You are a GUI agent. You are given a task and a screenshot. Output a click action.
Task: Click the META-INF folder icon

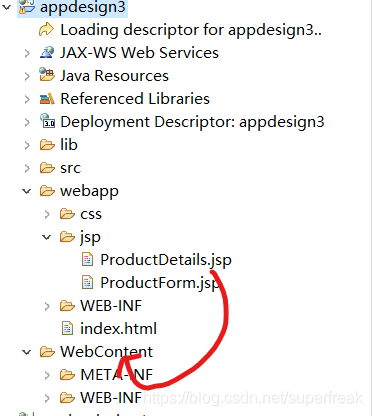click(67, 375)
